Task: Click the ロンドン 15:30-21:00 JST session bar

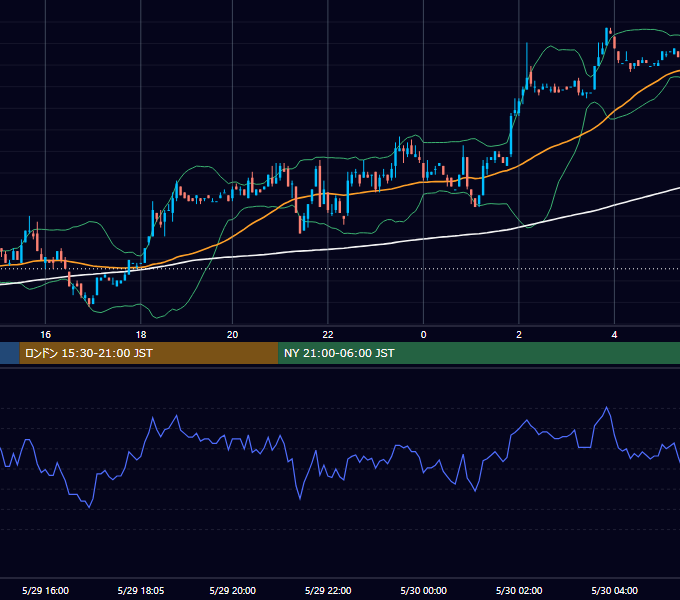Action: point(149,353)
